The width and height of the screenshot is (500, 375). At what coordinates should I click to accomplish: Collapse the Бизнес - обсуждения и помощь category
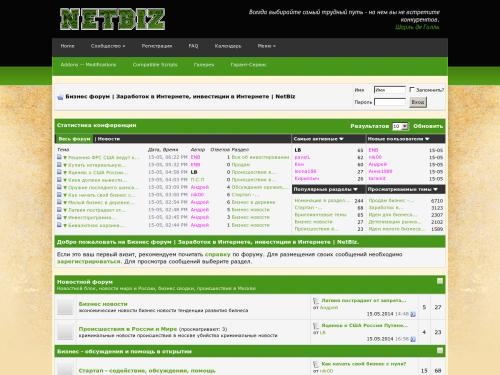(440, 351)
